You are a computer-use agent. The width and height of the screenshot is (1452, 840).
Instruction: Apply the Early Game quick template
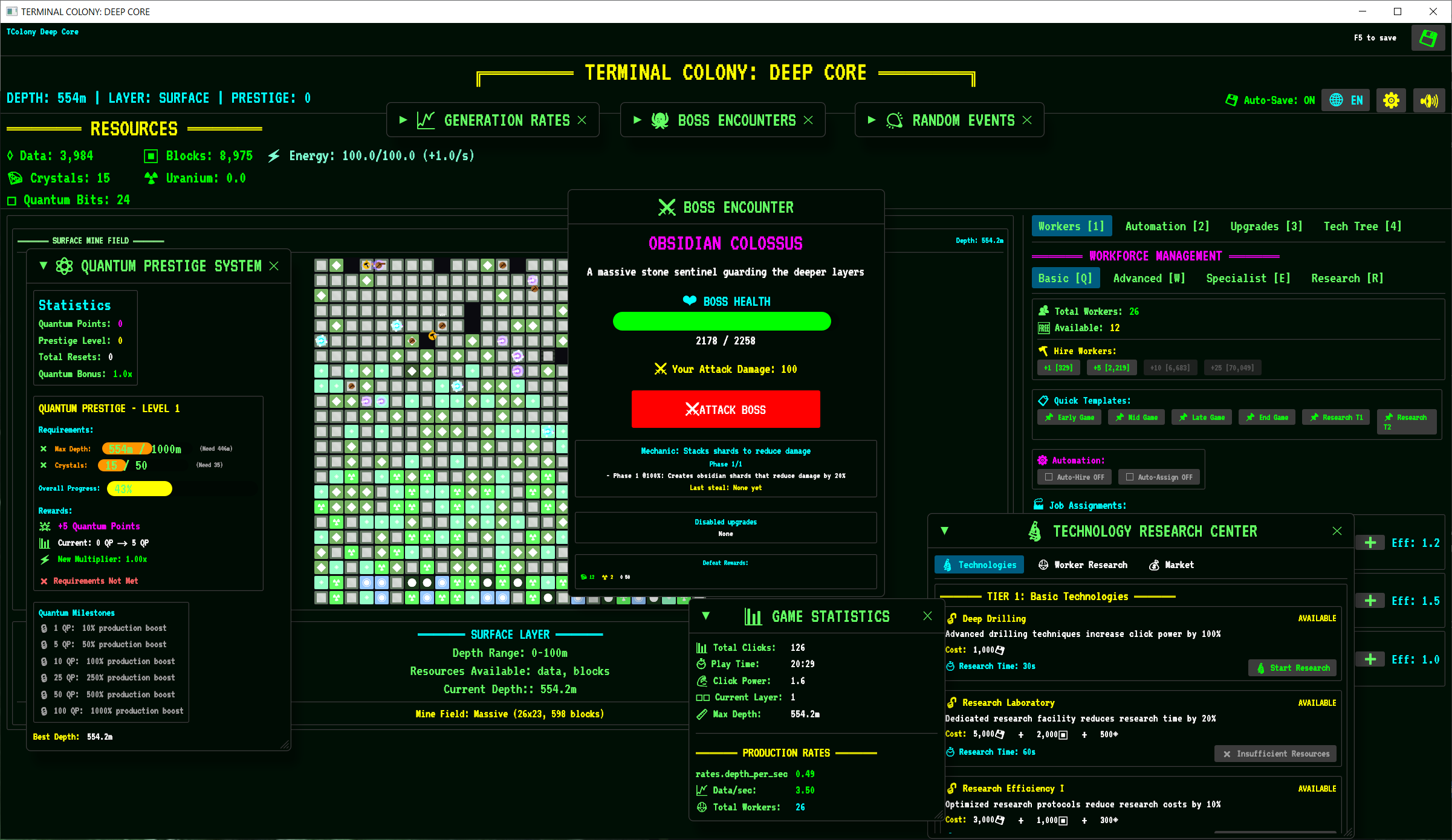(1069, 418)
